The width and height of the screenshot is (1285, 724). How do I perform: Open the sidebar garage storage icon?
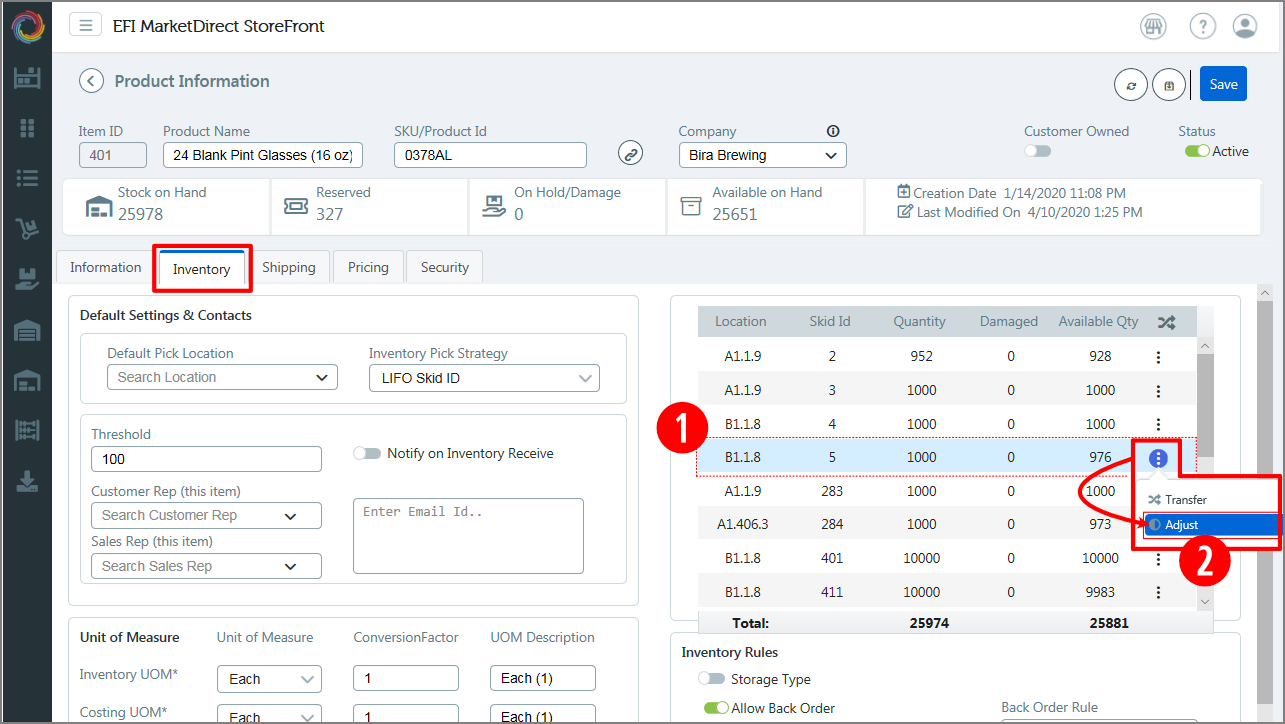pos(27,380)
